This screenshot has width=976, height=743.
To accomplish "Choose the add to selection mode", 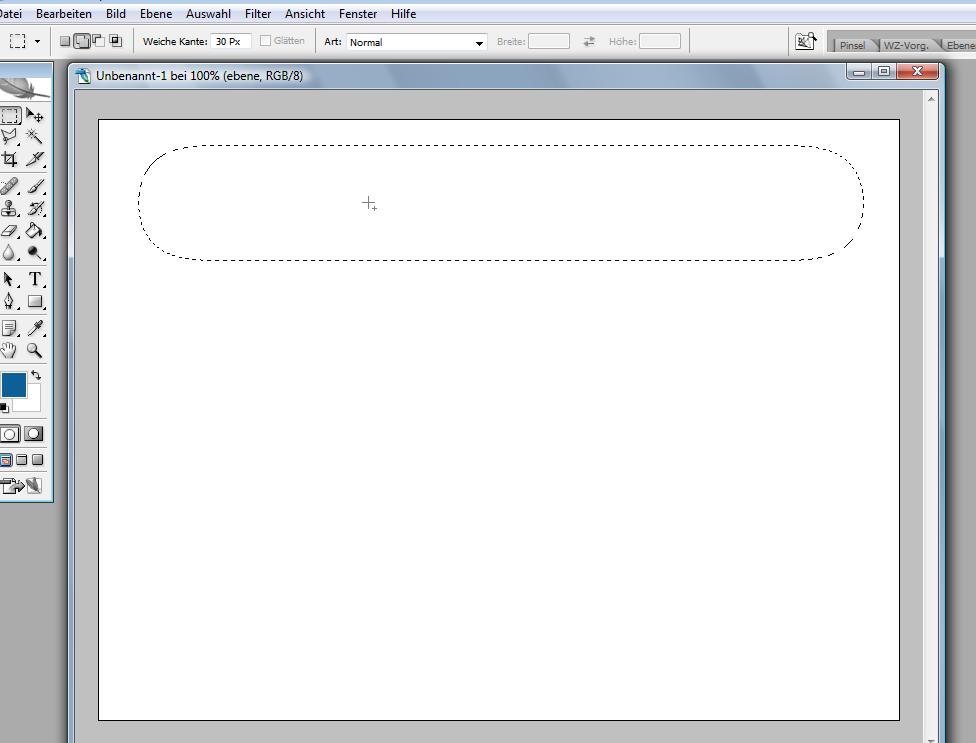I will [82, 41].
